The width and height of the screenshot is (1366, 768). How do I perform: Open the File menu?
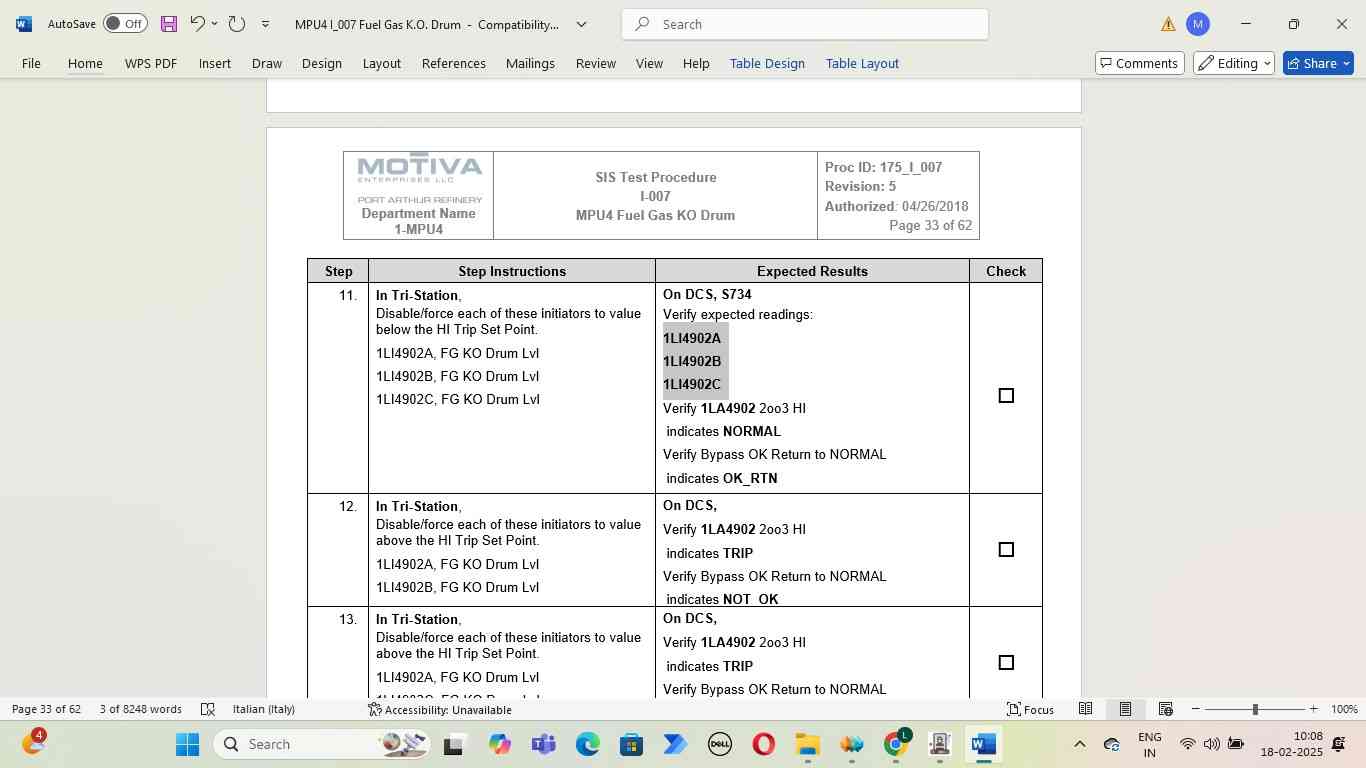click(x=31, y=63)
